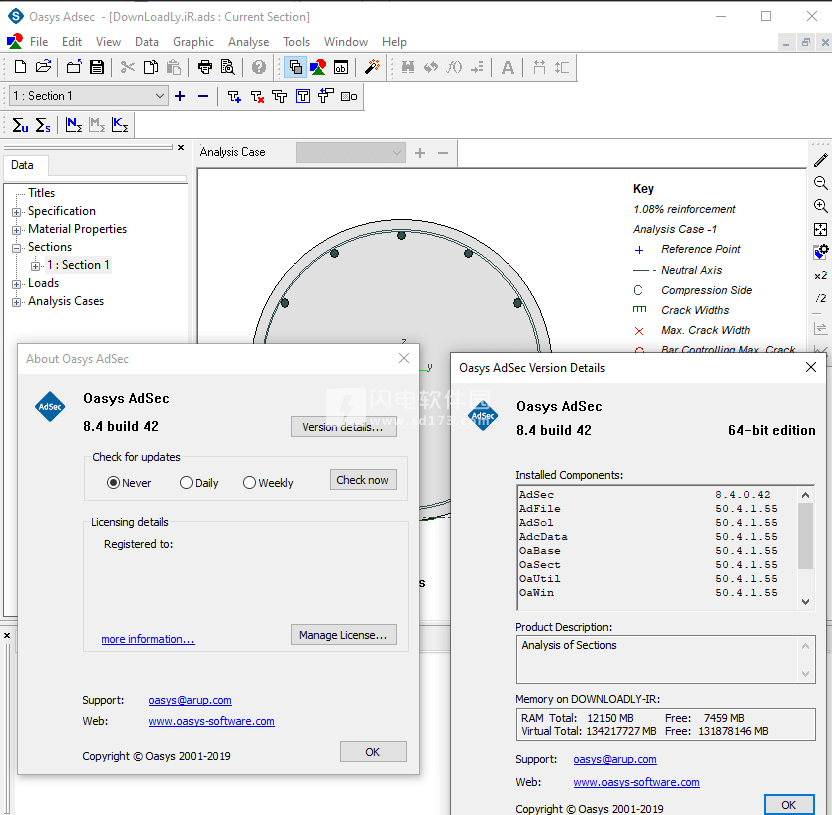Screen dimensions: 832x815
Task: Open the colored shapes graphic view icon
Action: point(318,67)
